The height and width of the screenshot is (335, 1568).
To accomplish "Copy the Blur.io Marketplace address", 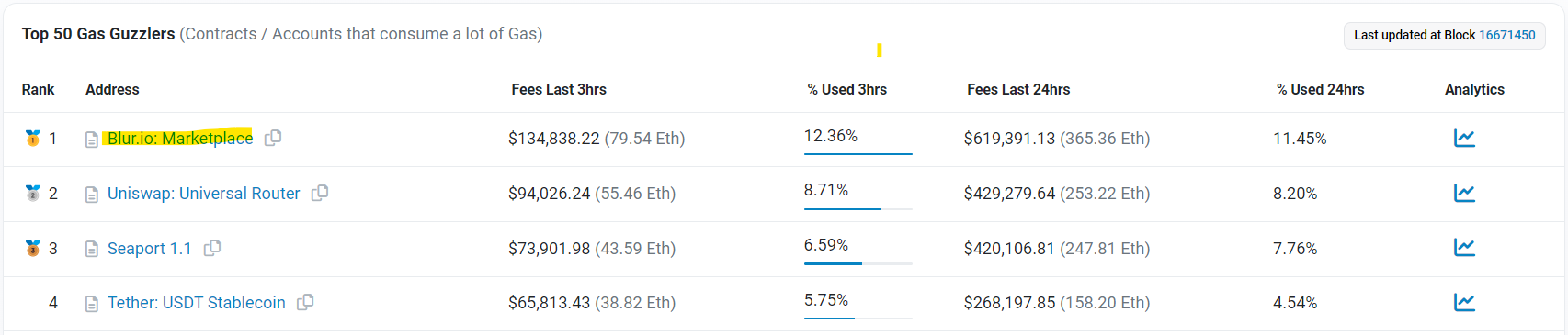I will (273, 138).
